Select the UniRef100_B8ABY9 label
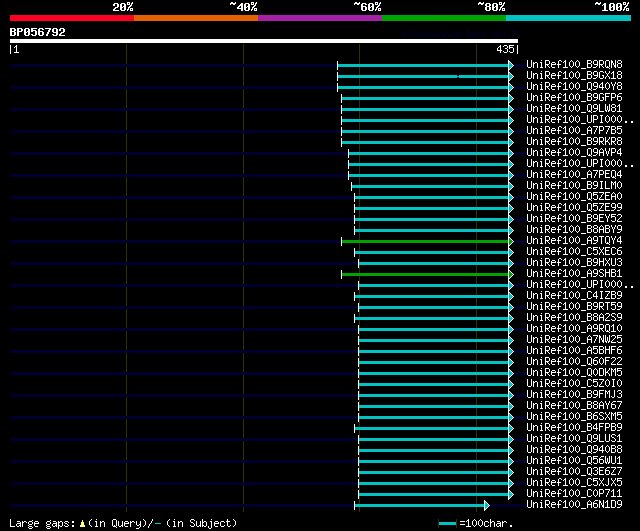The image size is (640, 531). 574,229
